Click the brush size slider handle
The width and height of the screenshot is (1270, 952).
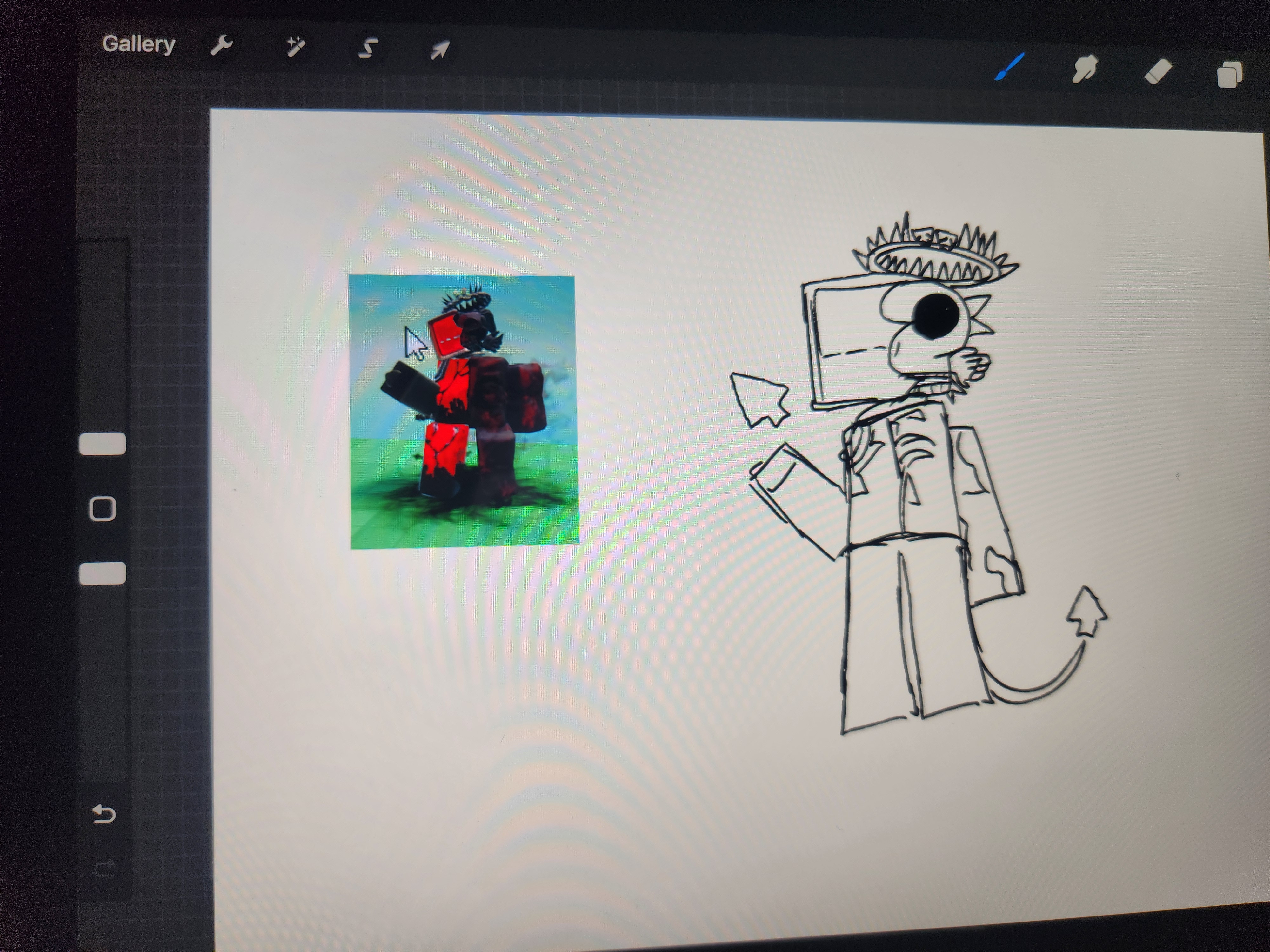(102, 444)
